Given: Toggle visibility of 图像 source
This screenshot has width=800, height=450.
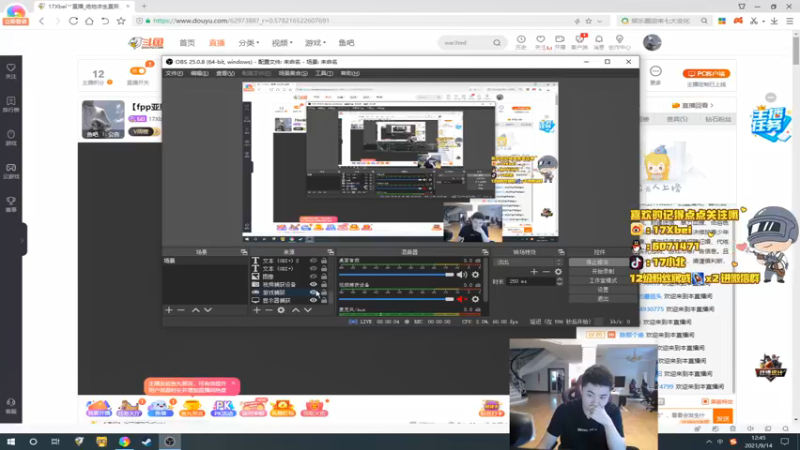Looking at the screenshot, I should coord(313,277).
